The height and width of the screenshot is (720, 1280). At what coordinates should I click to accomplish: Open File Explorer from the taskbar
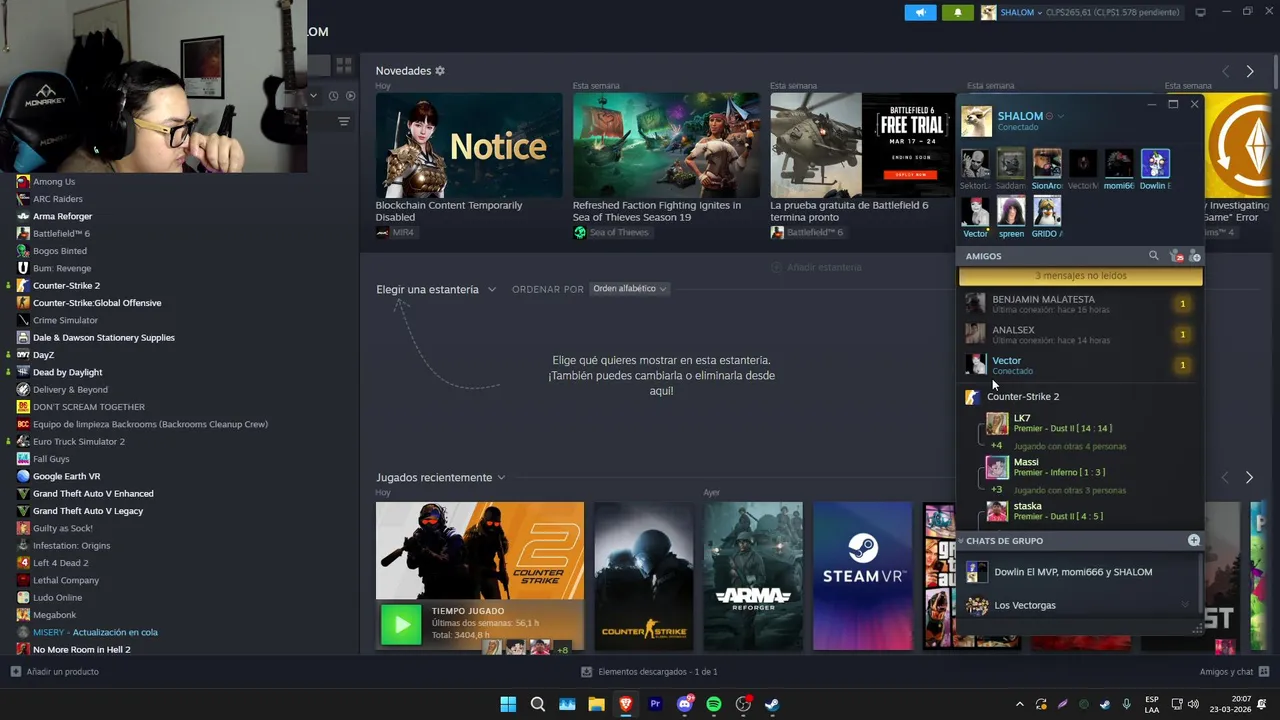[x=596, y=704]
